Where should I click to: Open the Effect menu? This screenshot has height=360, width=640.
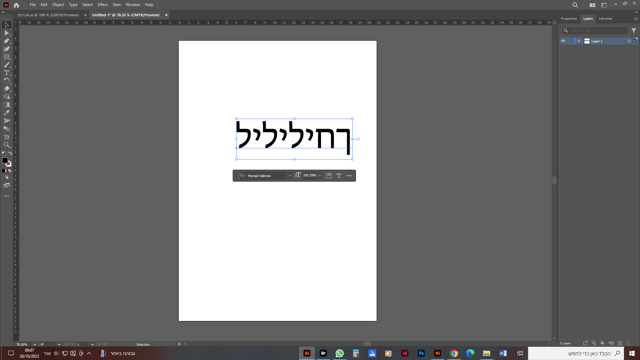[102, 5]
